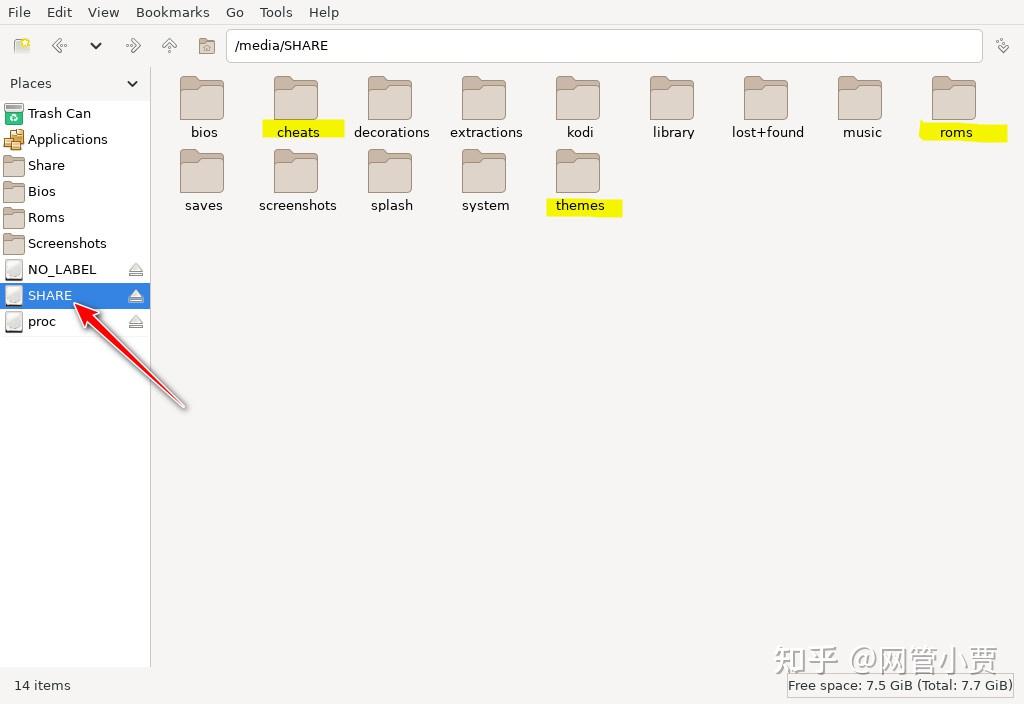Select the SHARE volume in the sidebar
The height and width of the screenshot is (704, 1024).
pos(50,295)
